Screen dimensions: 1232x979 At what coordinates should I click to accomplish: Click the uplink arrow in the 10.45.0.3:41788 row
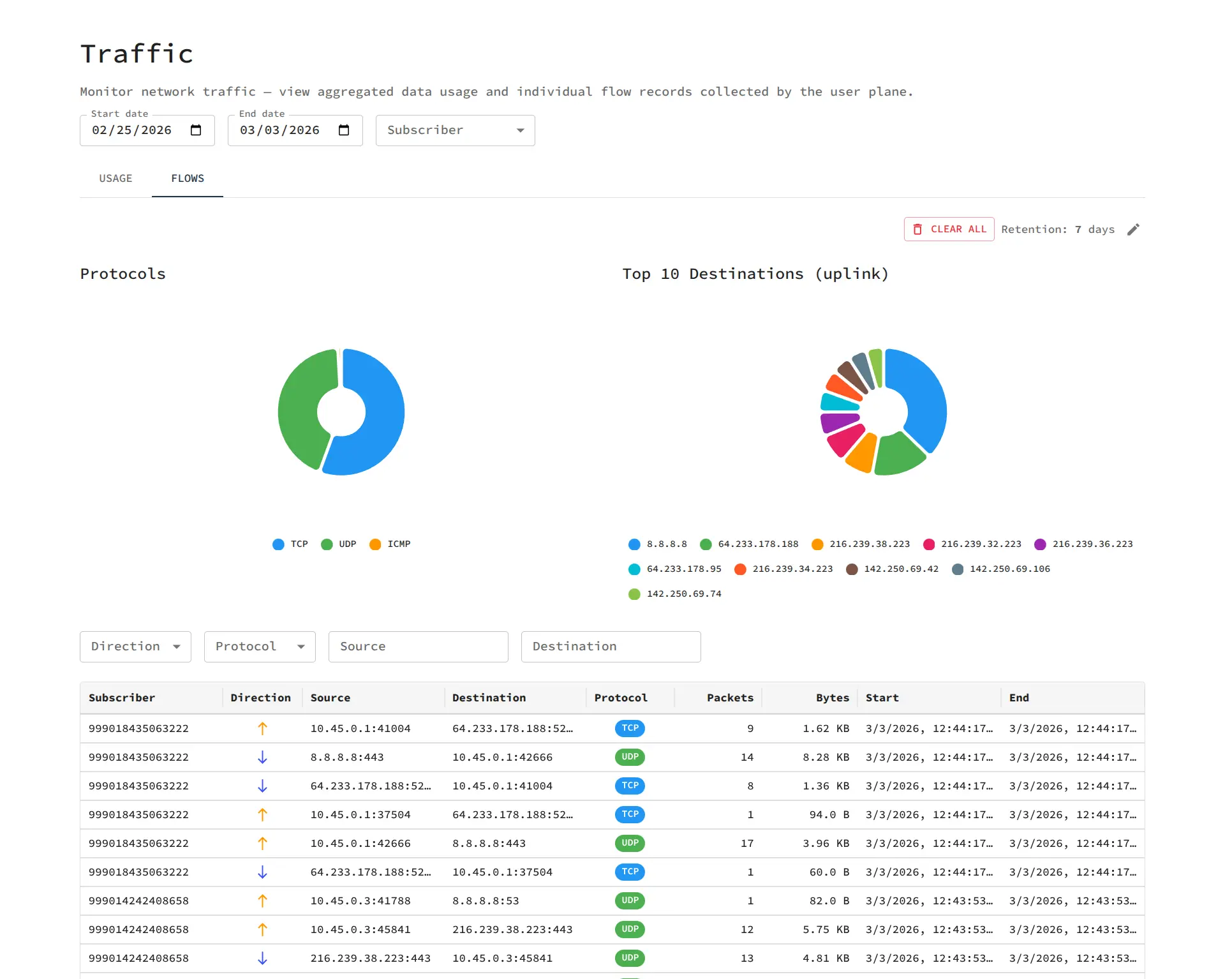(x=262, y=901)
